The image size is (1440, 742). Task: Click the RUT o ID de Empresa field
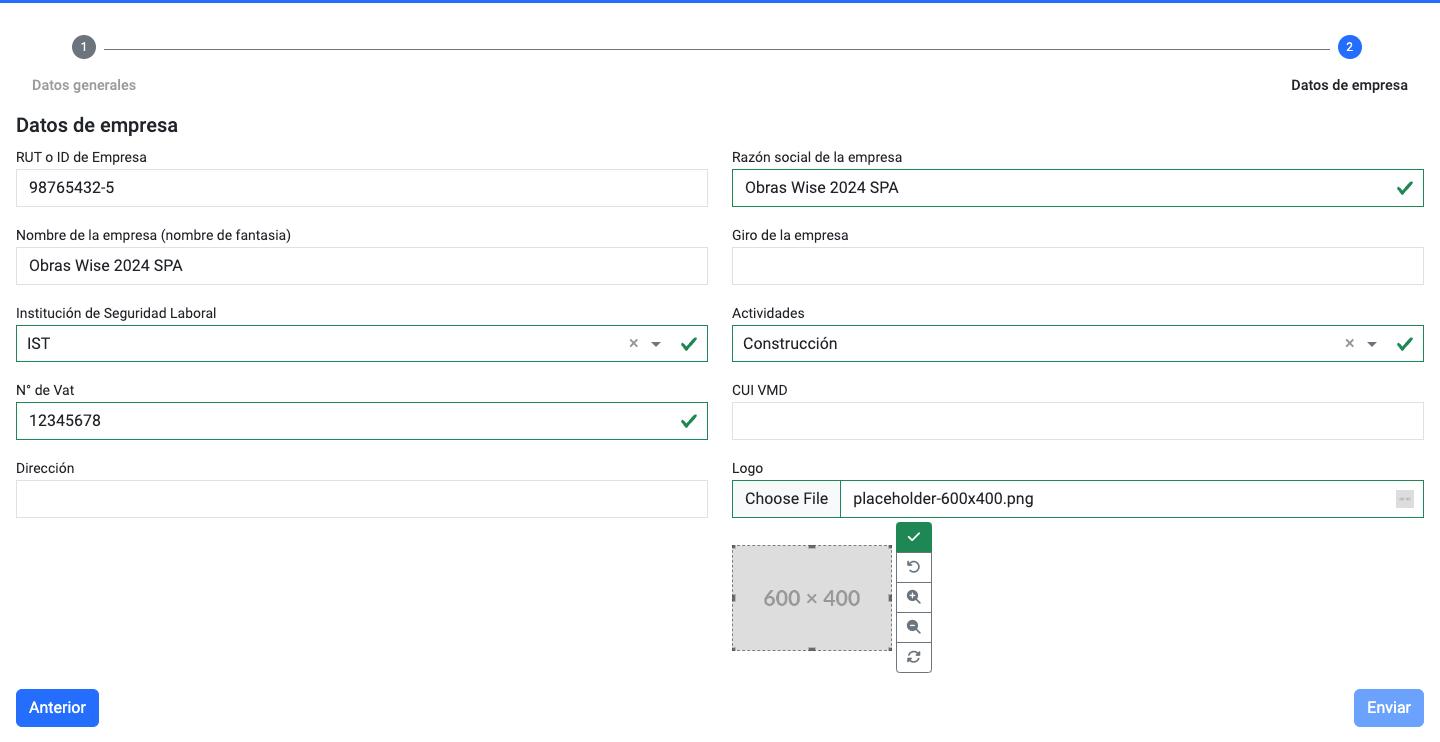click(361, 188)
